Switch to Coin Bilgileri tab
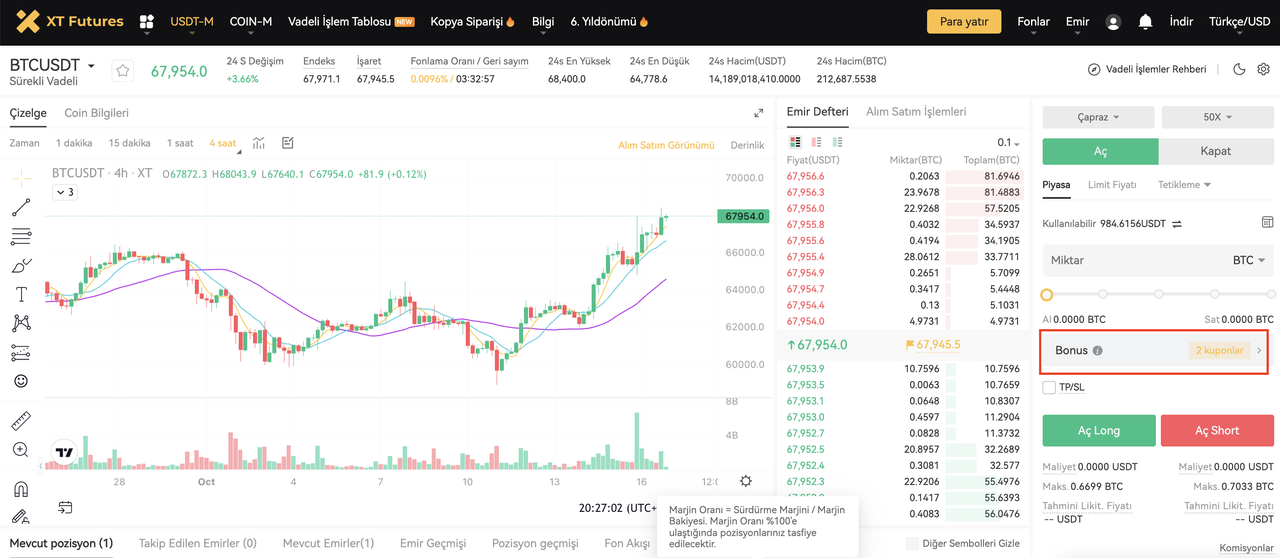 [x=96, y=113]
